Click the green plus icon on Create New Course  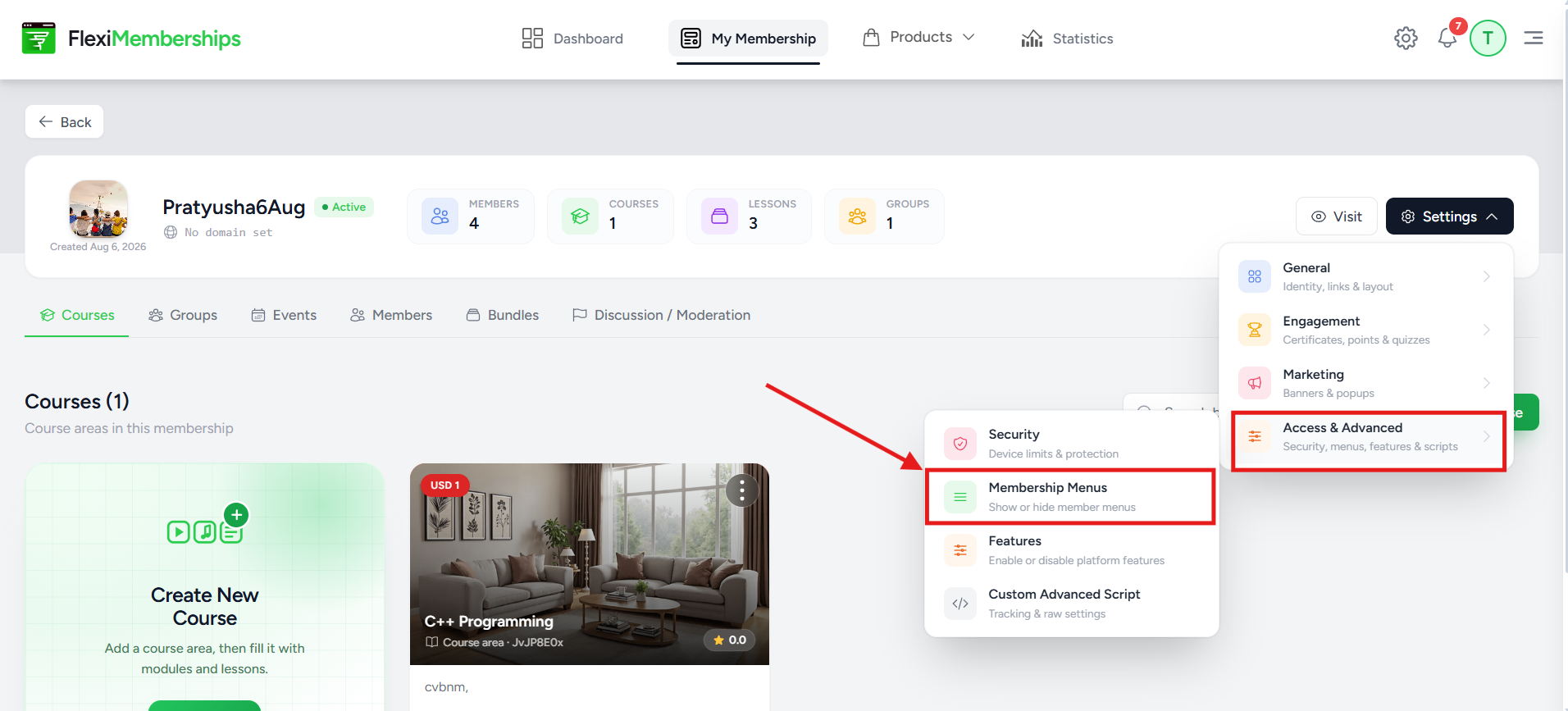click(x=236, y=515)
